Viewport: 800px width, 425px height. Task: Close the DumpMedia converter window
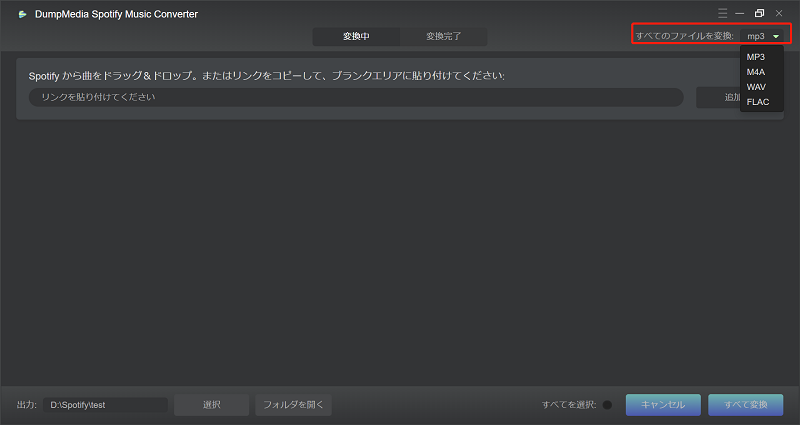pos(779,13)
